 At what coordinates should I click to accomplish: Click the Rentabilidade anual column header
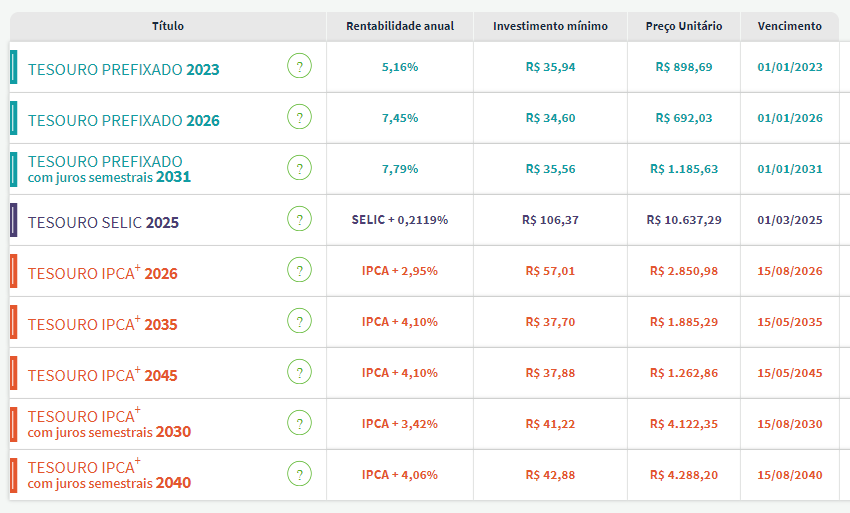point(400,26)
